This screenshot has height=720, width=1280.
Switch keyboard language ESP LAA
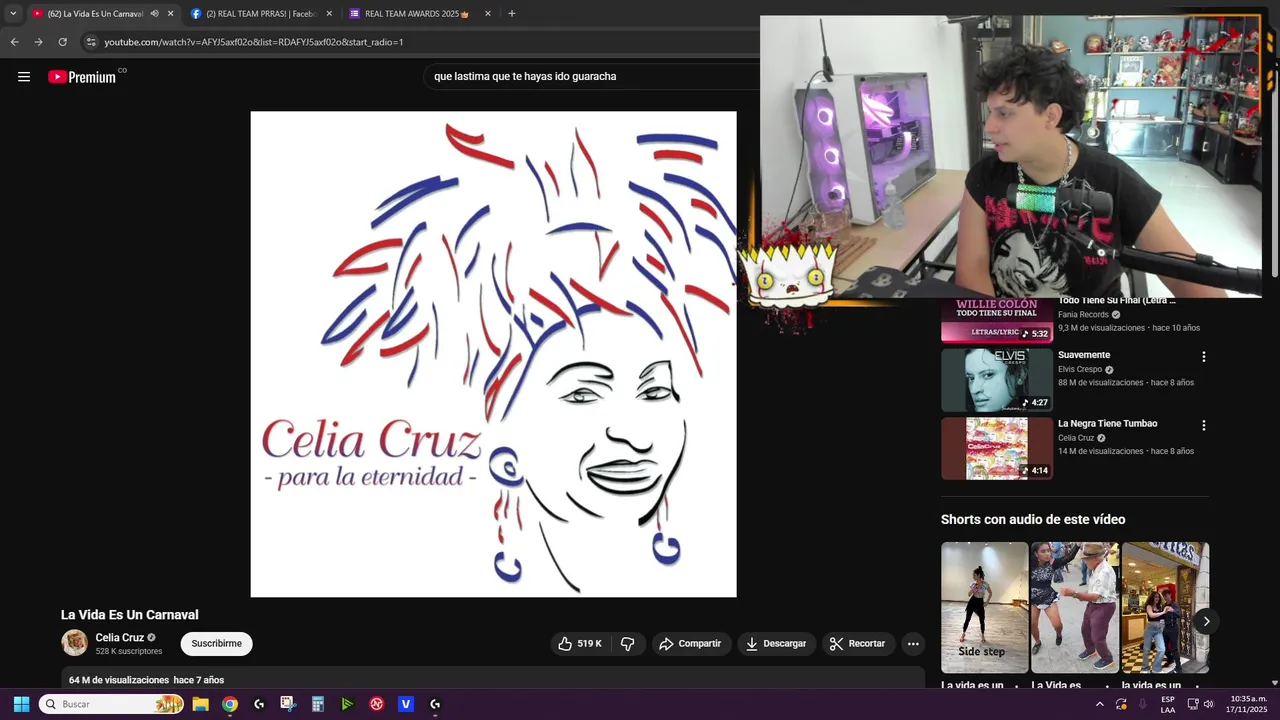coord(1168,704)
